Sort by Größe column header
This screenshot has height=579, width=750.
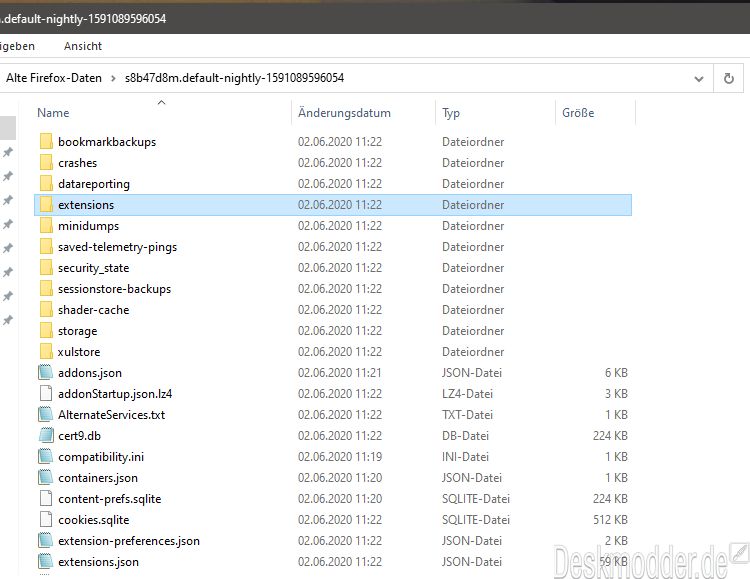(x=578, y=113)
